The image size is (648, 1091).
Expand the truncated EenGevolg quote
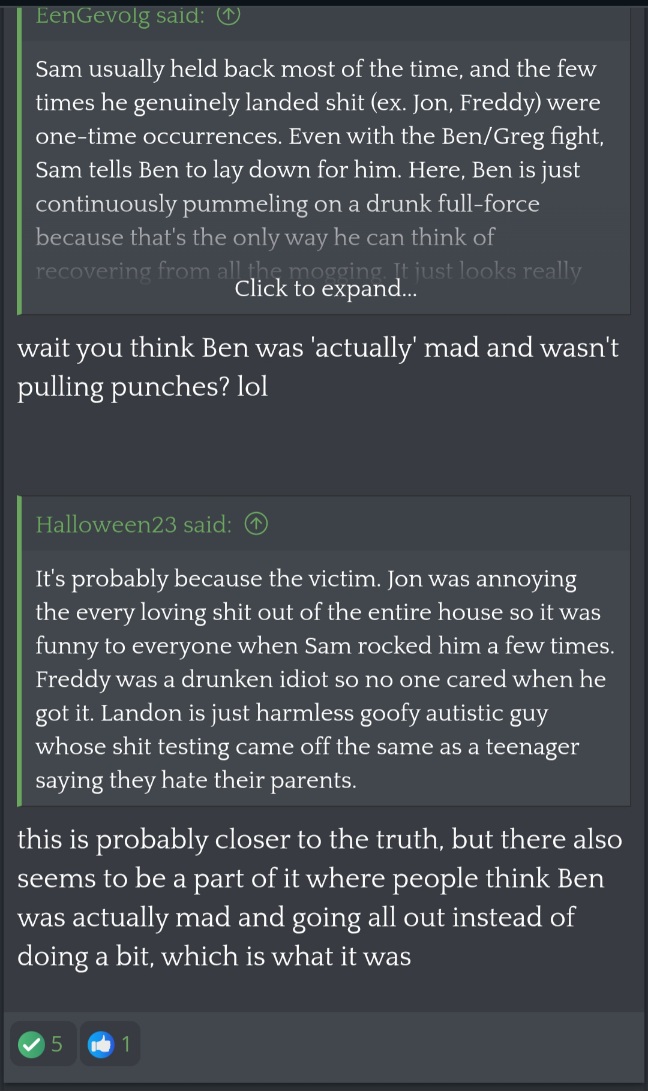point(326,288)
